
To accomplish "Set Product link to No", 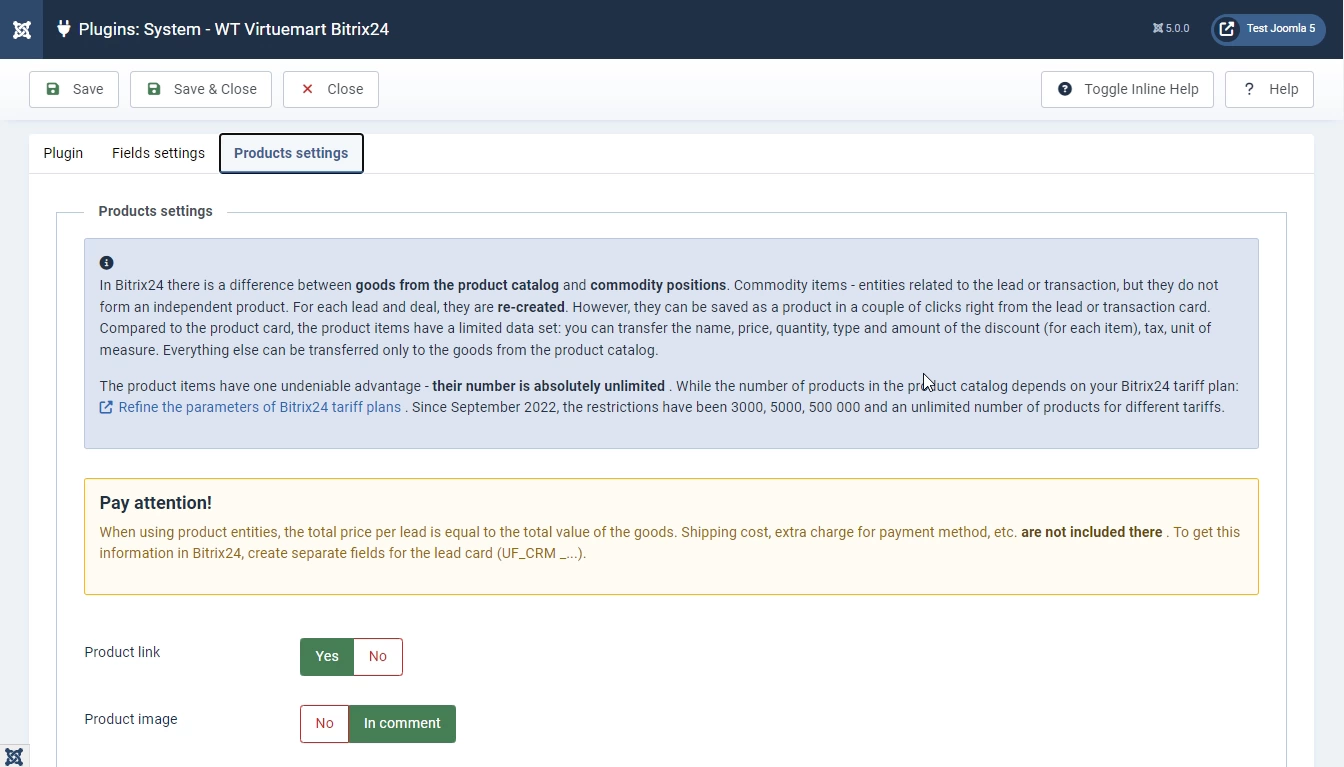I will coord(377,657).
